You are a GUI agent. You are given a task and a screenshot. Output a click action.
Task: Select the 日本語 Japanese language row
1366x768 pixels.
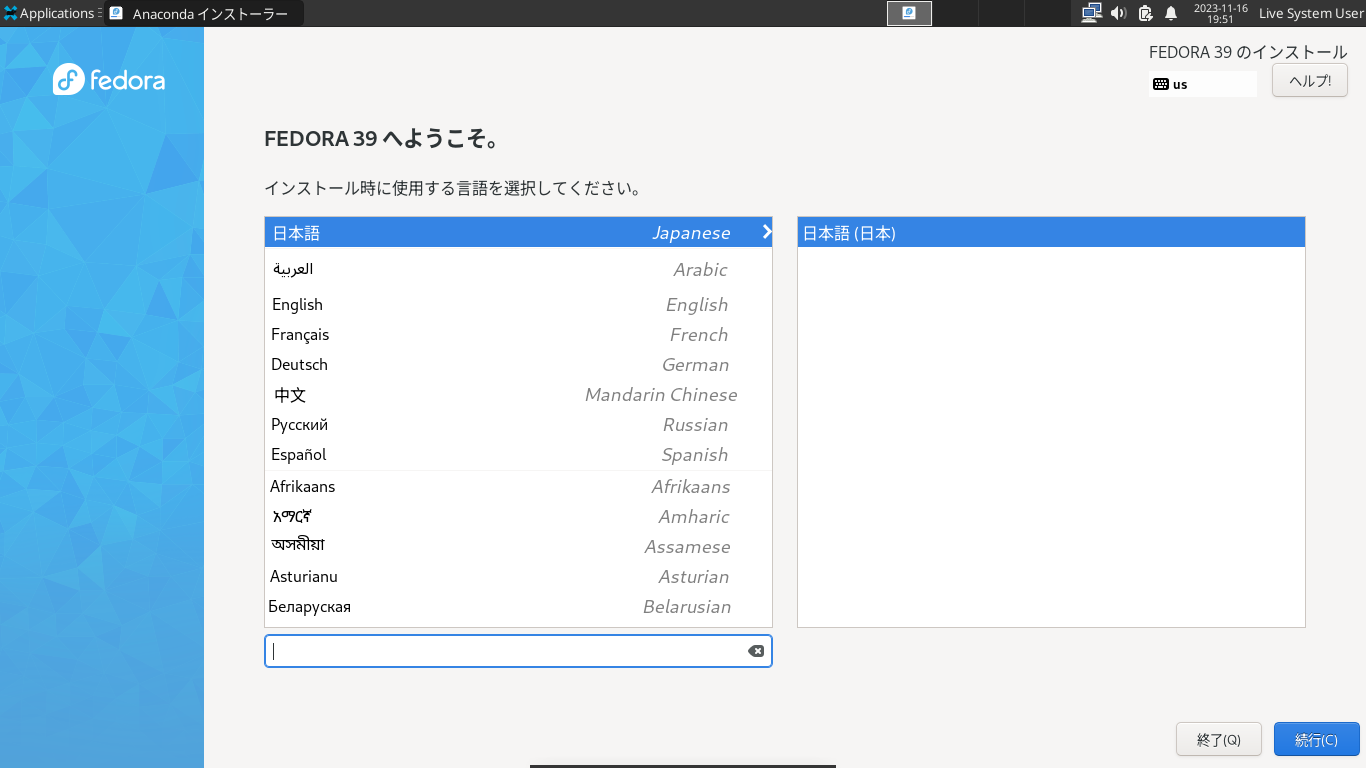(x=518, y=232)
